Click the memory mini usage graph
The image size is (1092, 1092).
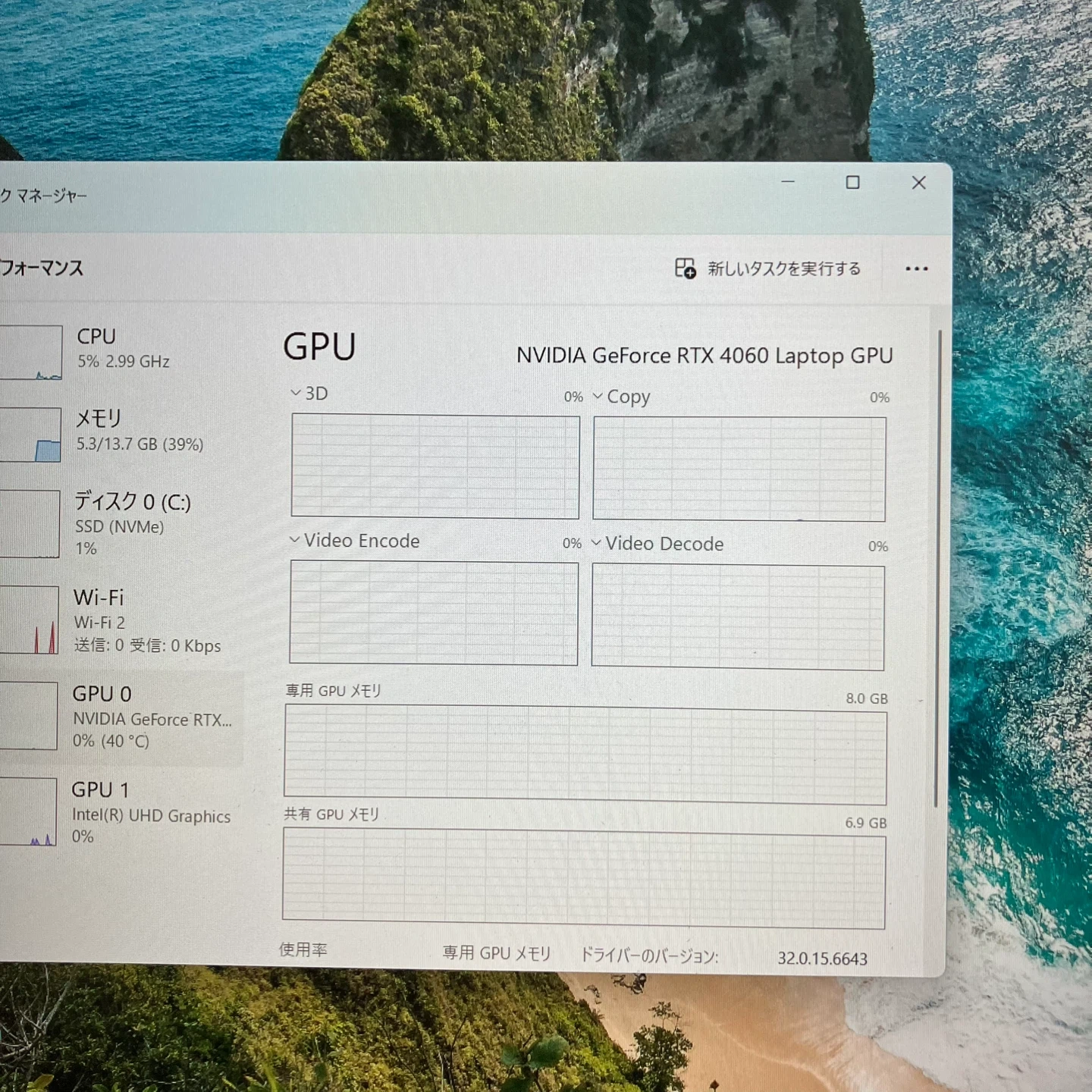[30, 435]
